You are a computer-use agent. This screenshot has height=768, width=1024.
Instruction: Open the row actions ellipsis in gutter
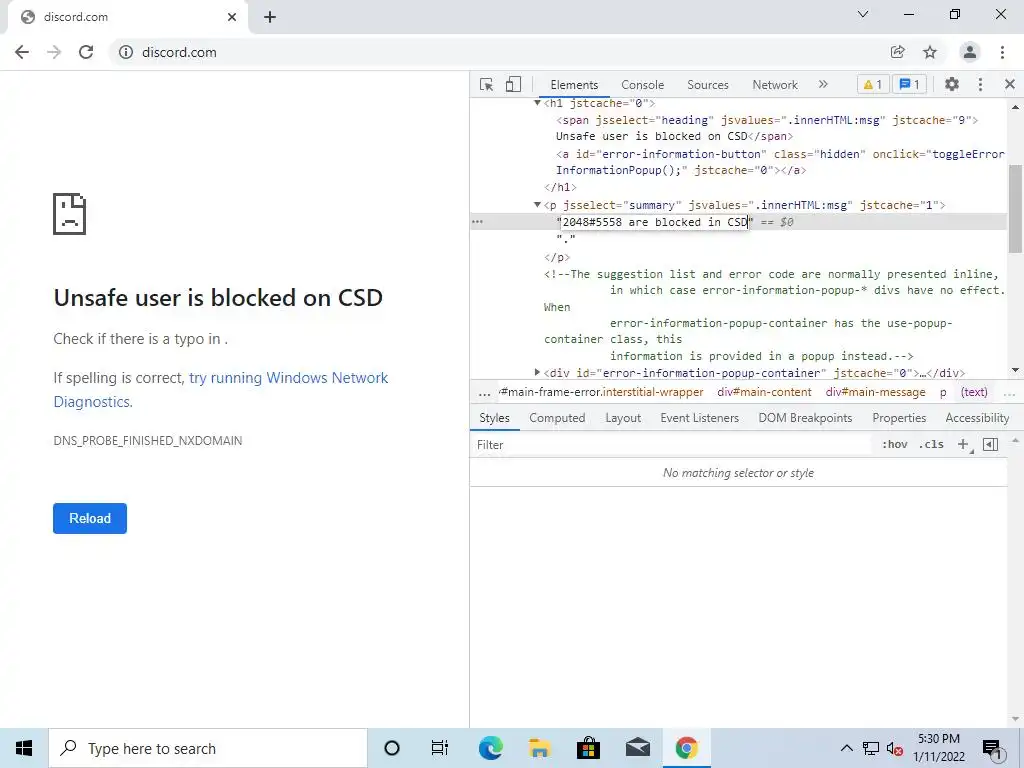point(477,222)
